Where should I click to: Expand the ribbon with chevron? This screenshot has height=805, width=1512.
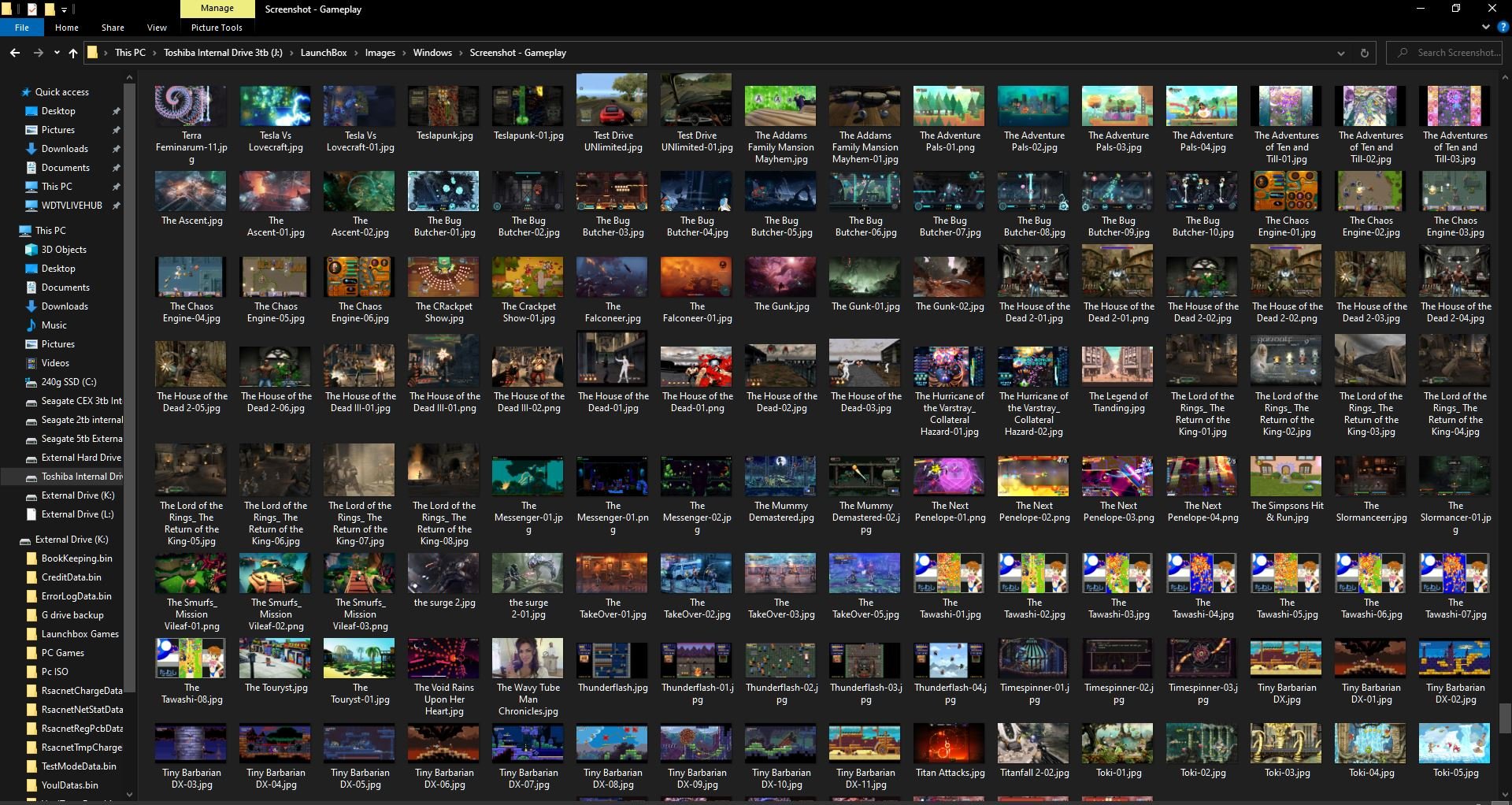1486,27
